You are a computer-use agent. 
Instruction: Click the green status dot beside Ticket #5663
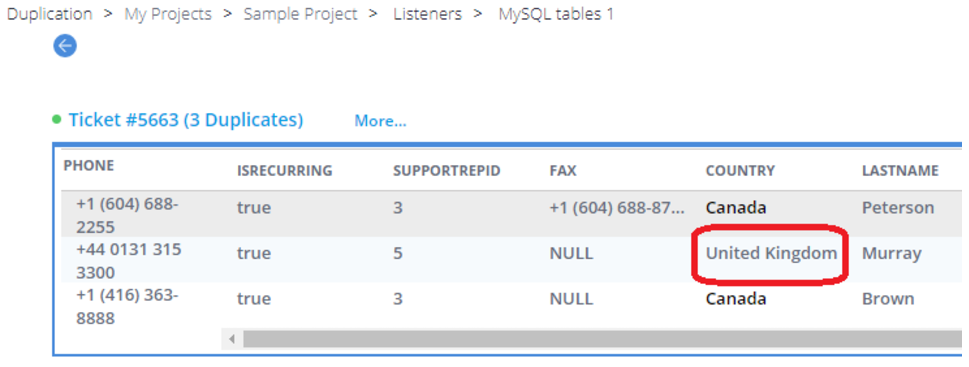pos(57,120)
